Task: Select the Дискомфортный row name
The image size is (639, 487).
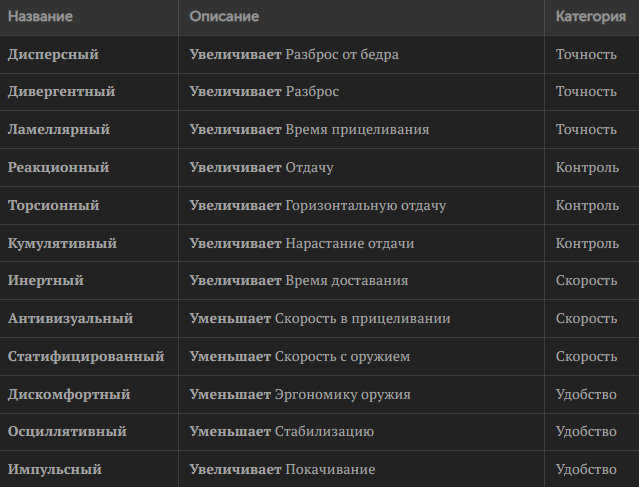Action: [x=69, y=395]
